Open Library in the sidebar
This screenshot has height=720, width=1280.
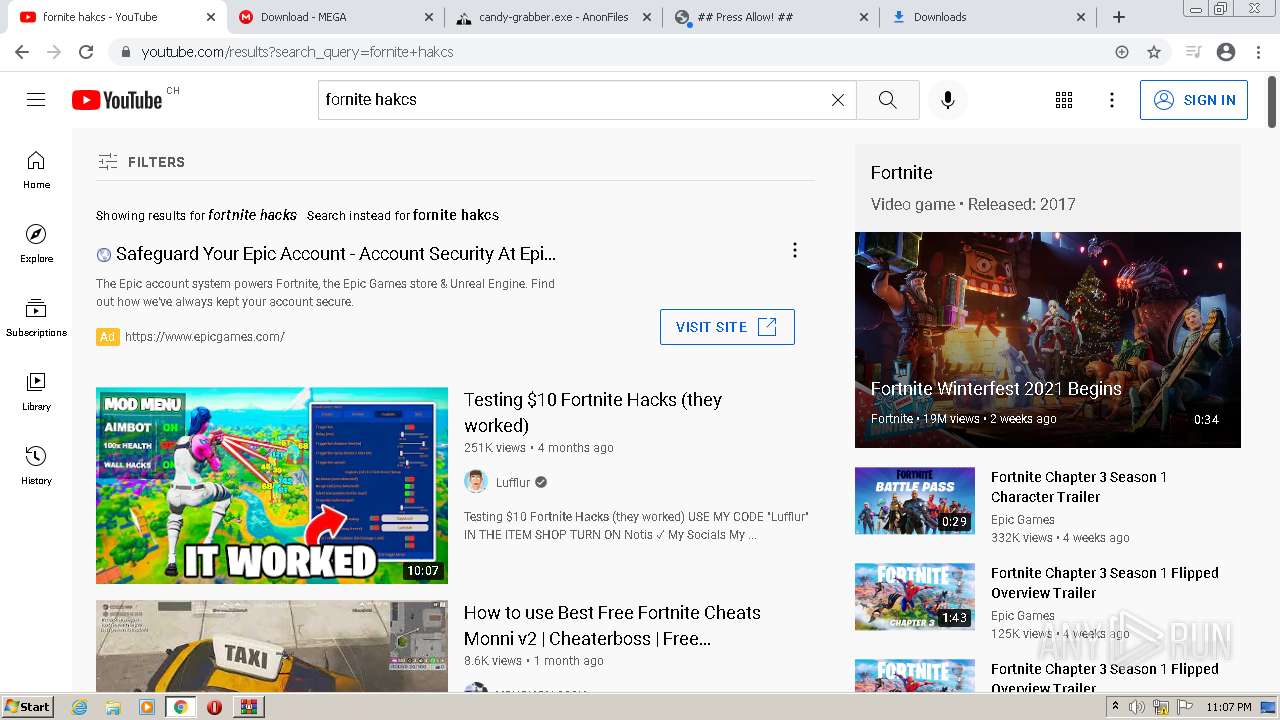tap(36, 391)
